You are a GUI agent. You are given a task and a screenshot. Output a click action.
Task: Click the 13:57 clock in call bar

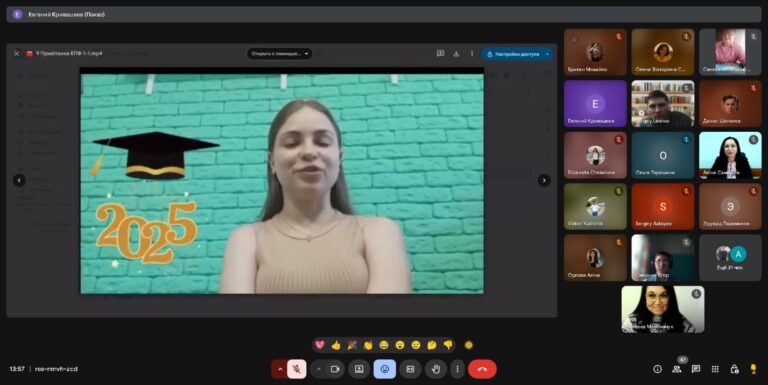pyautogui.click(x=17, y=369)
